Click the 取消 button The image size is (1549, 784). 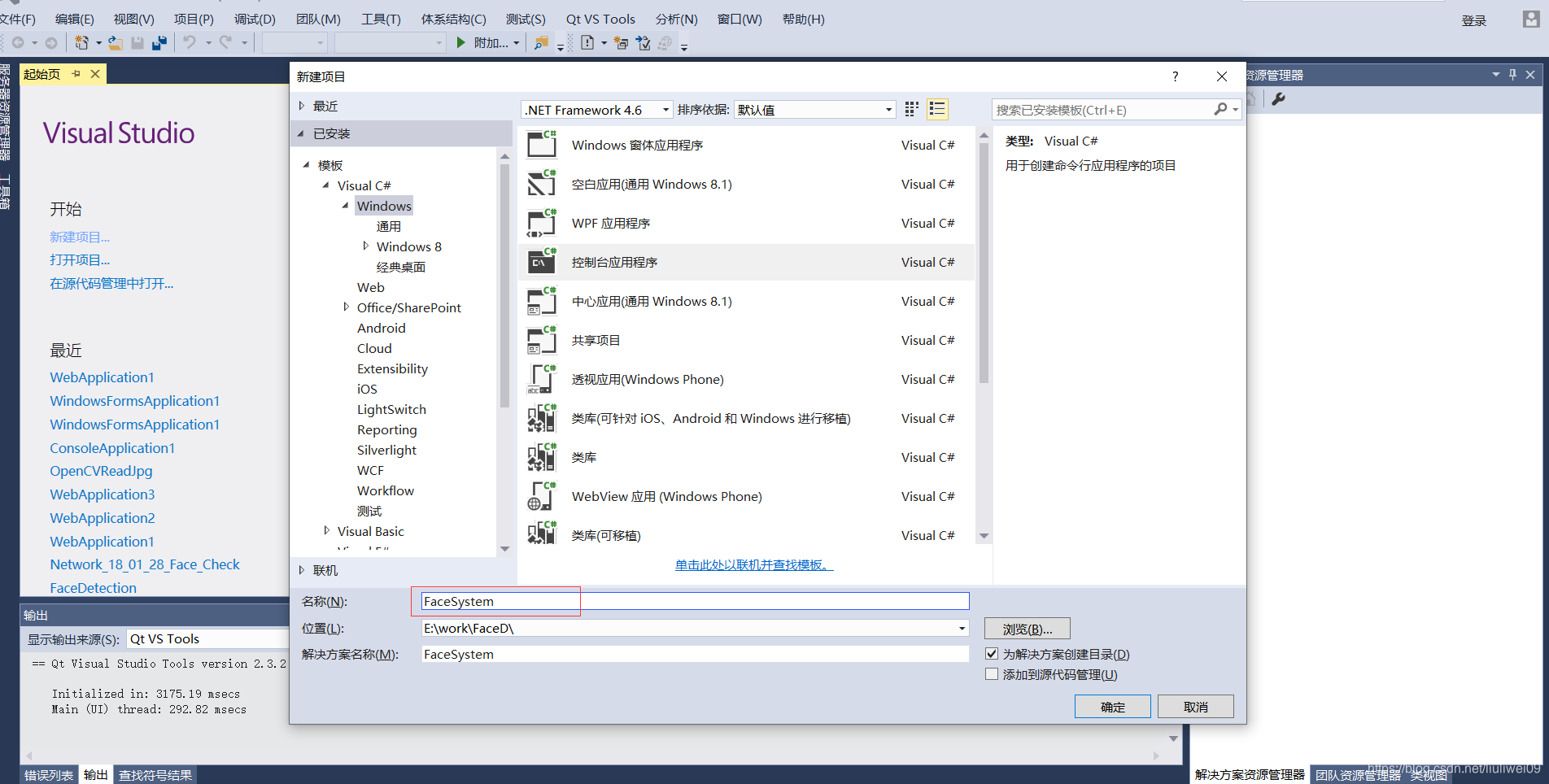(x=1195, y=707)
